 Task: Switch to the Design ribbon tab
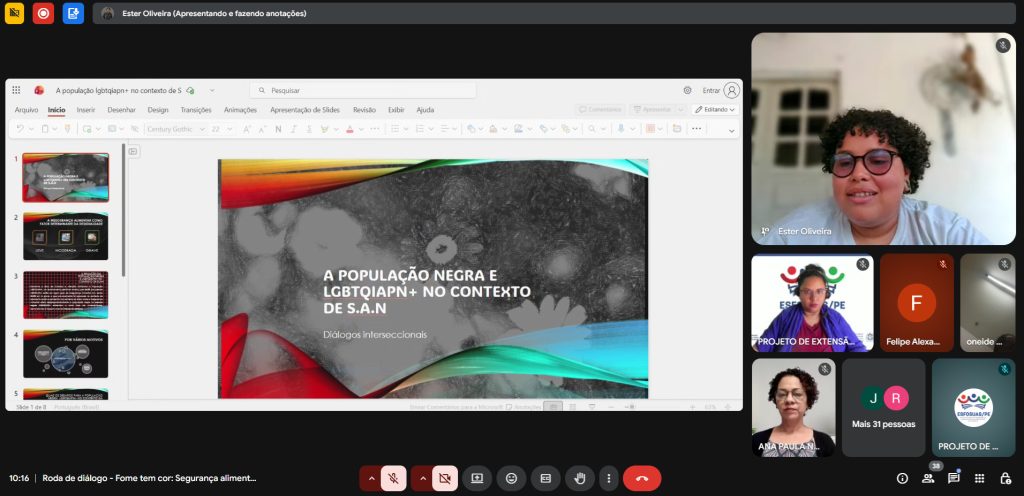pos(158,110)
